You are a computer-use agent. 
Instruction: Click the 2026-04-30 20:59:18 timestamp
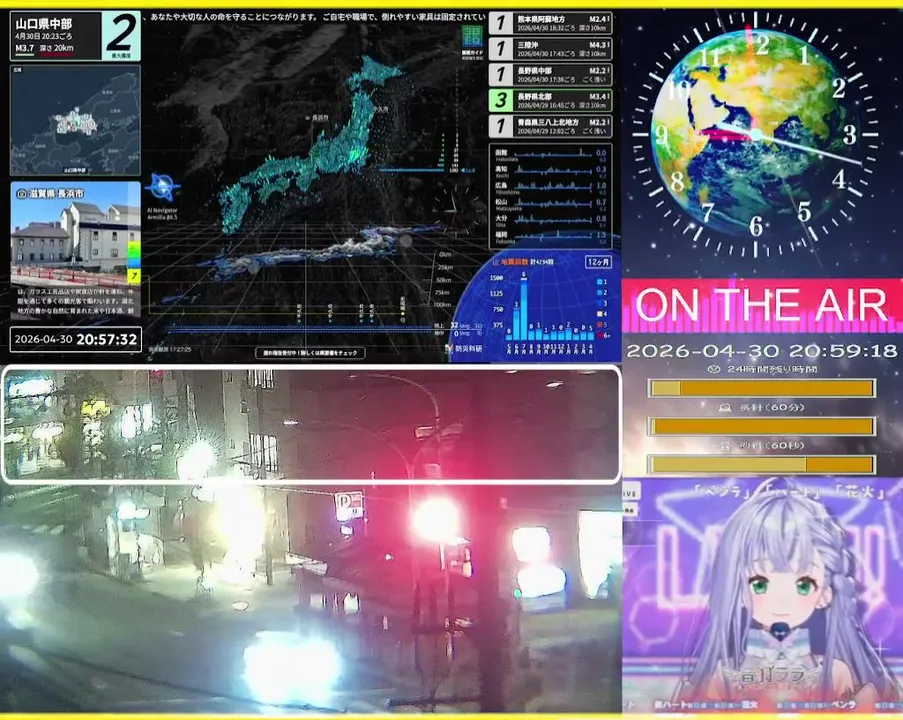(762, 351)
